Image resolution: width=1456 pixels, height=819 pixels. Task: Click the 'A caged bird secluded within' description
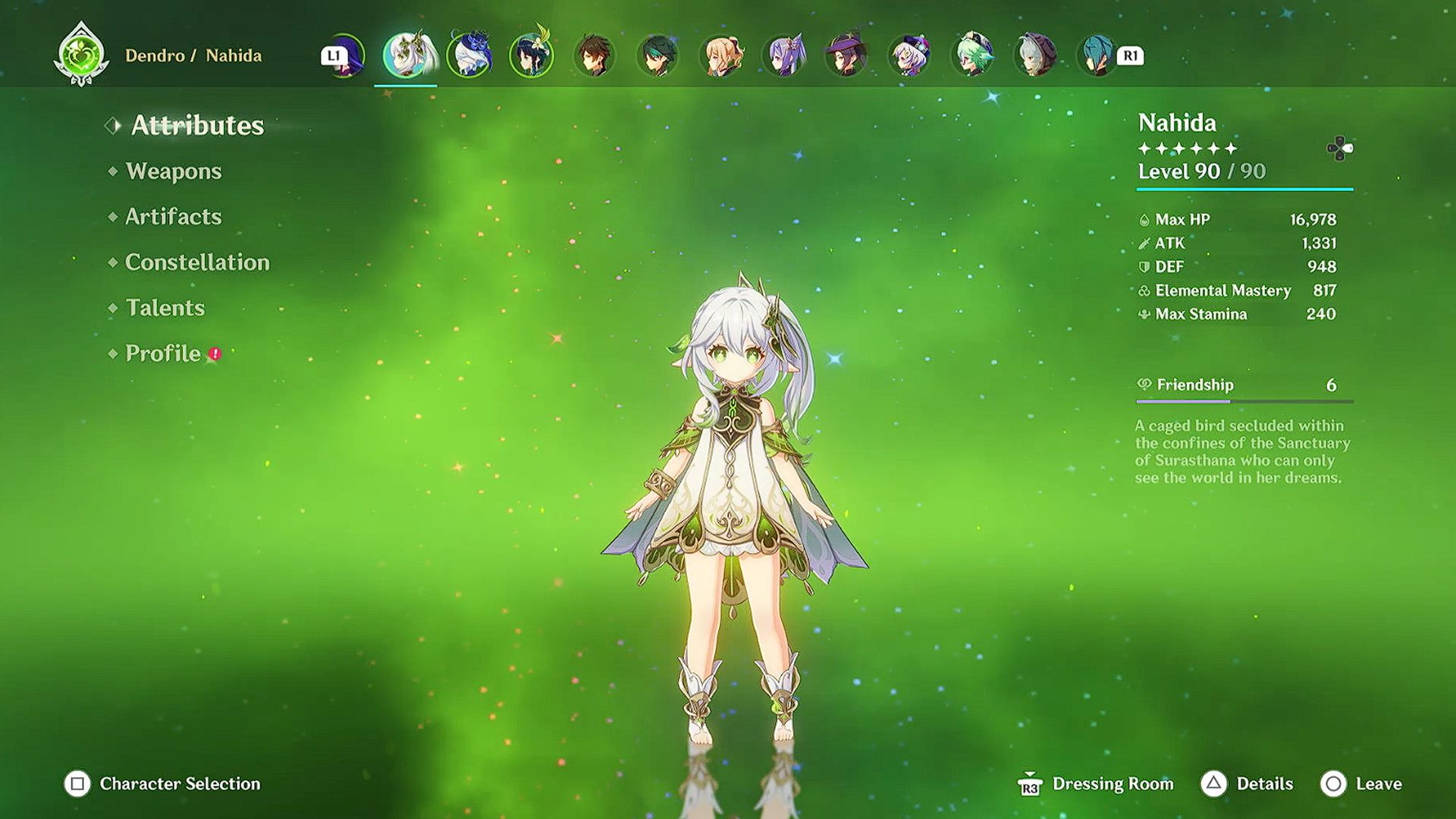click(1243, 452)
